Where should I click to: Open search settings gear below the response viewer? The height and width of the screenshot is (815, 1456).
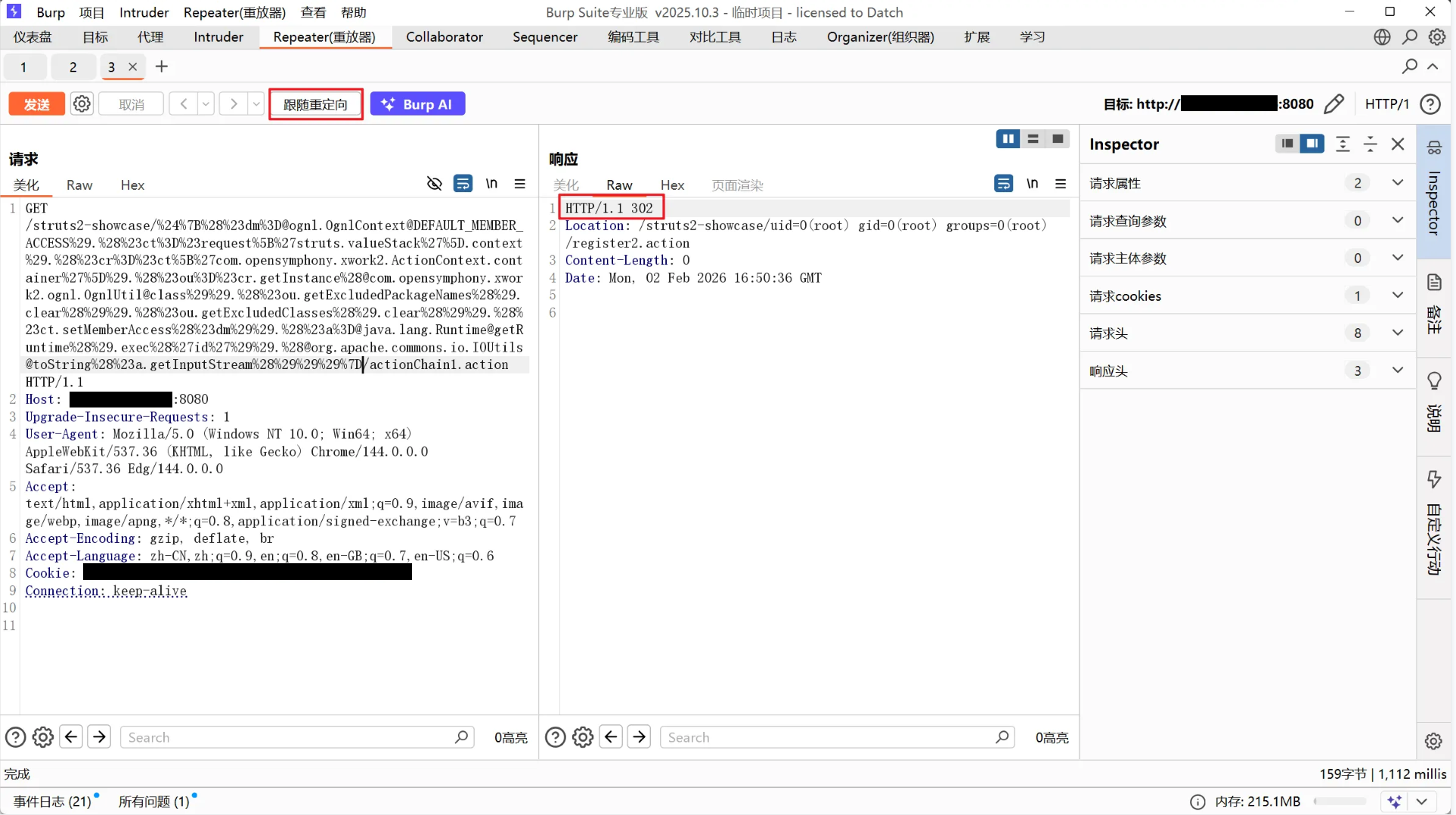click(x=583, y=737)
